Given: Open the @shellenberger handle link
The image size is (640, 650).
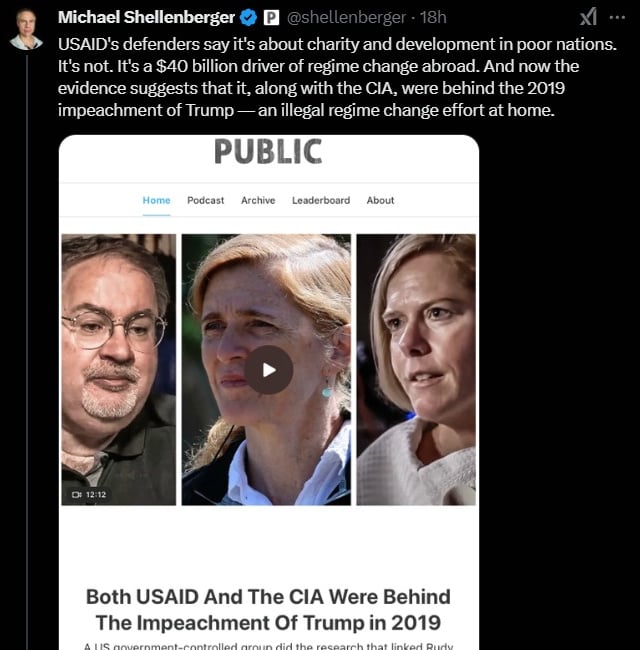Looking at the screenshot, I should [x=346, y=17].
